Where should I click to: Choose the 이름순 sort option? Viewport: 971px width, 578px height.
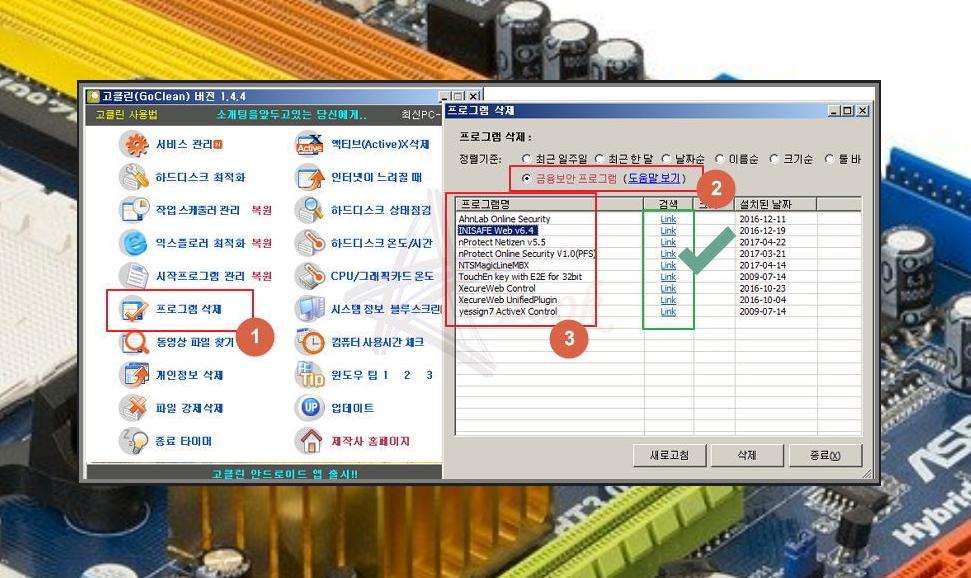coord(720,159)
